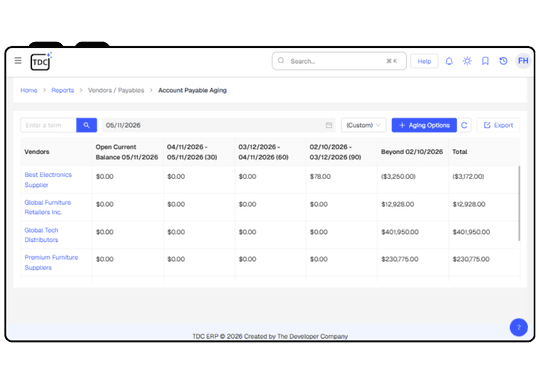Click the Beyond 02/10/2026 column header
The height and width of the screenshot is (384, 540).
click(412, 152)
